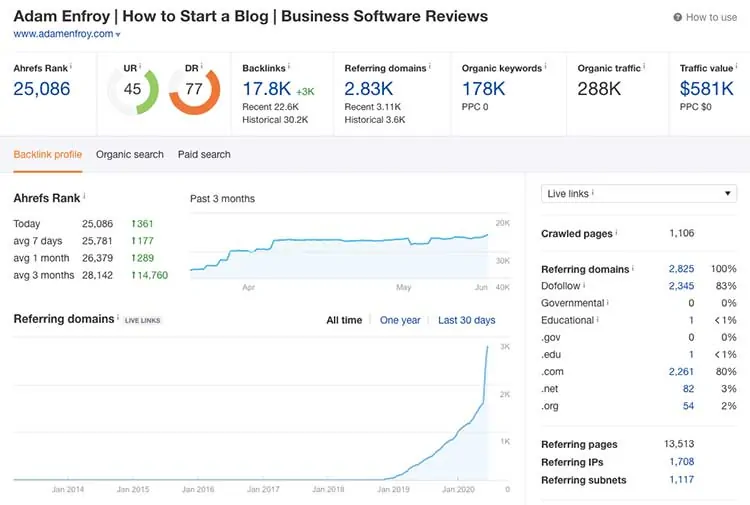
Task: Select the All time range option
Action: point(344,320)
